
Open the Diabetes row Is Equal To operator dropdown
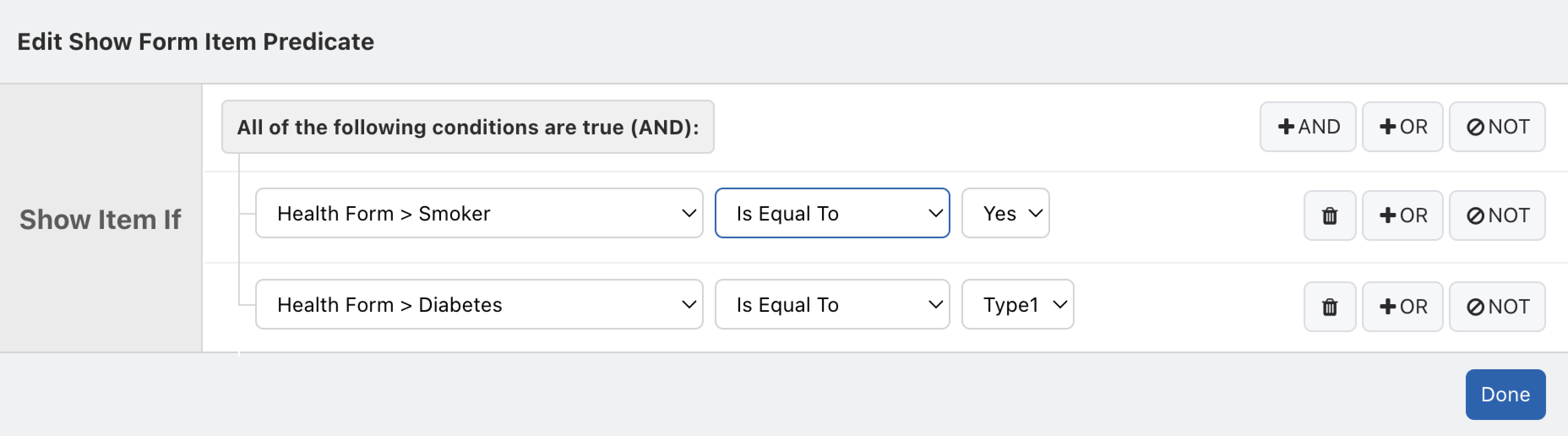(x=832, y=305)
